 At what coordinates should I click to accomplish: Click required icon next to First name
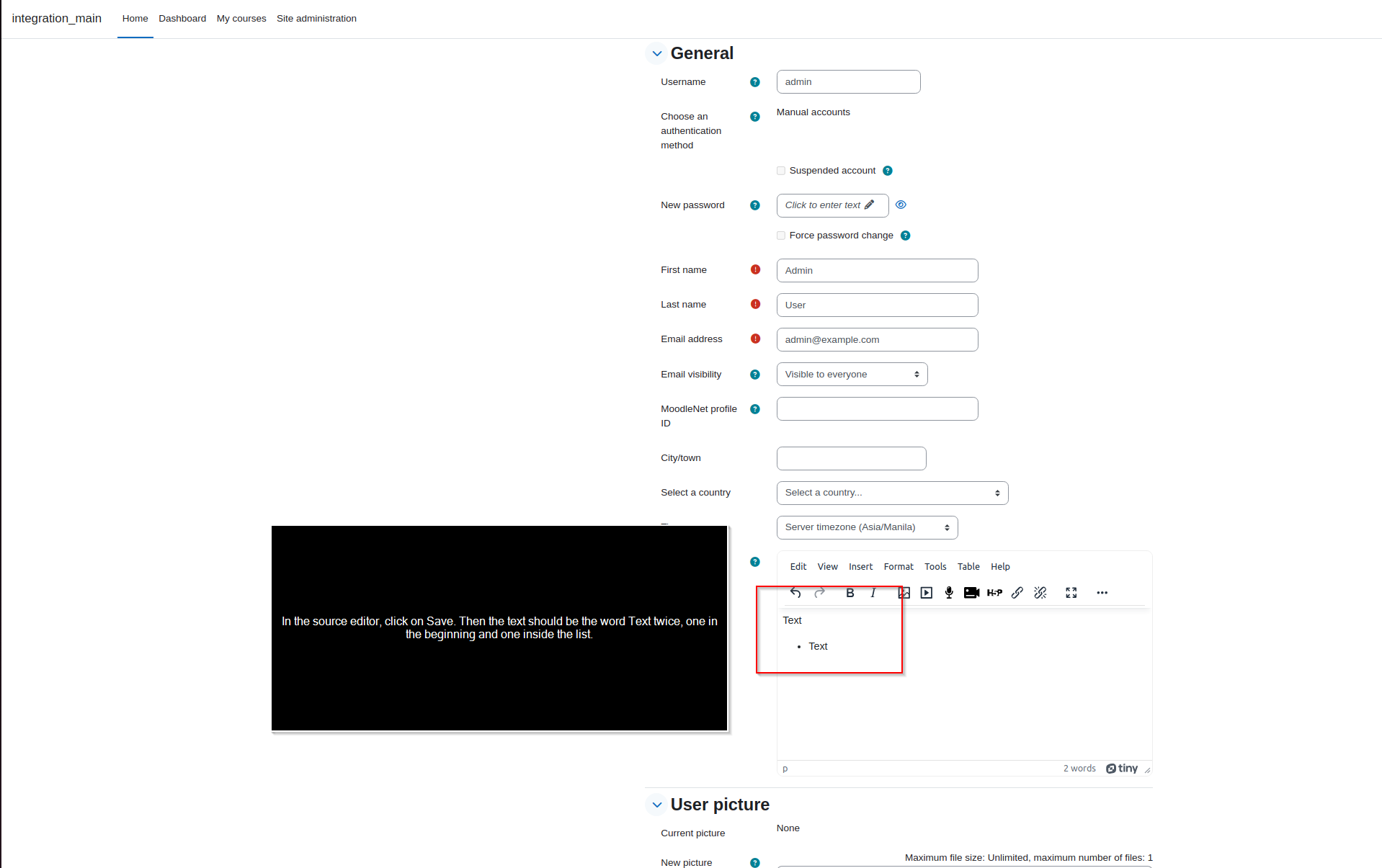click(755, 269)
